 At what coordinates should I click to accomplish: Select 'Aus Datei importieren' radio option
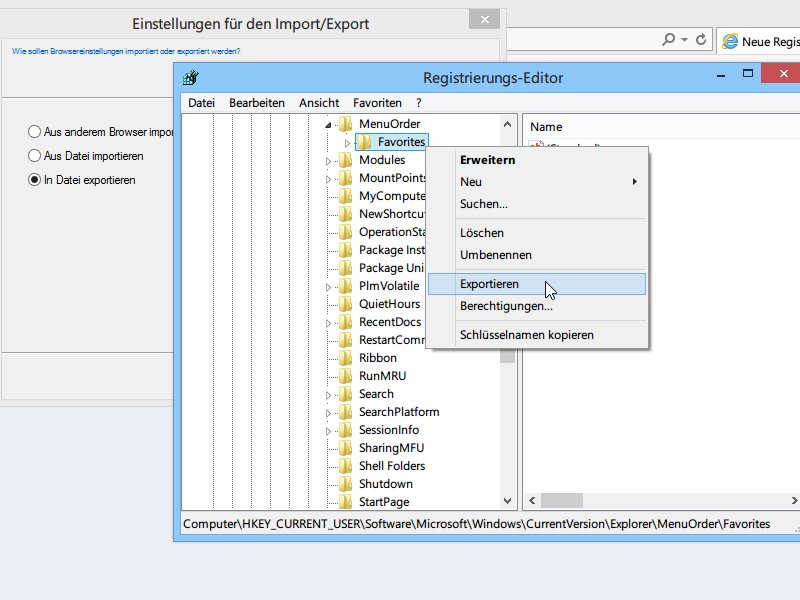coord(34,156)
